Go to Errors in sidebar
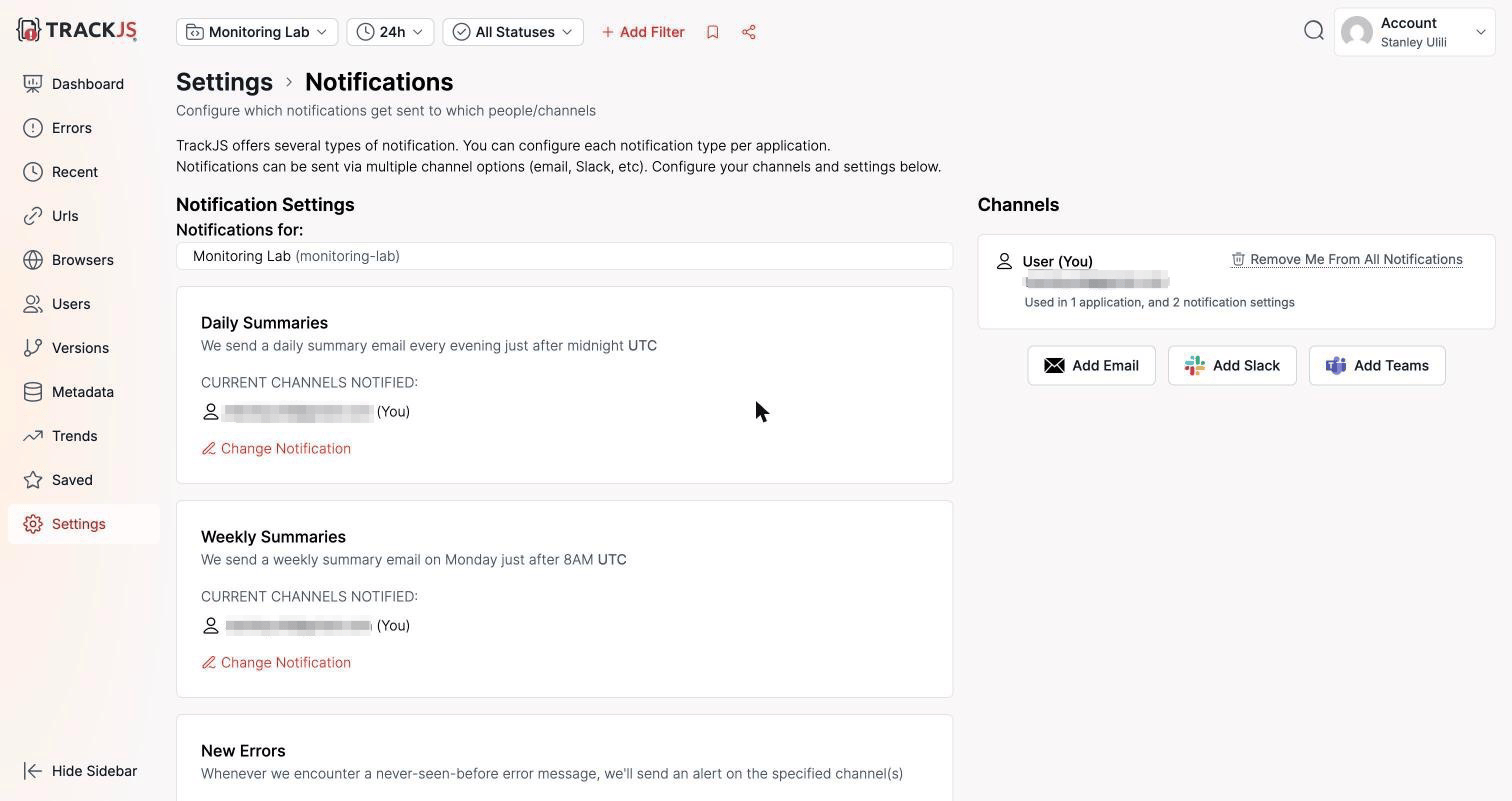This screenshot has height=801, width=1512. [72, 128]
